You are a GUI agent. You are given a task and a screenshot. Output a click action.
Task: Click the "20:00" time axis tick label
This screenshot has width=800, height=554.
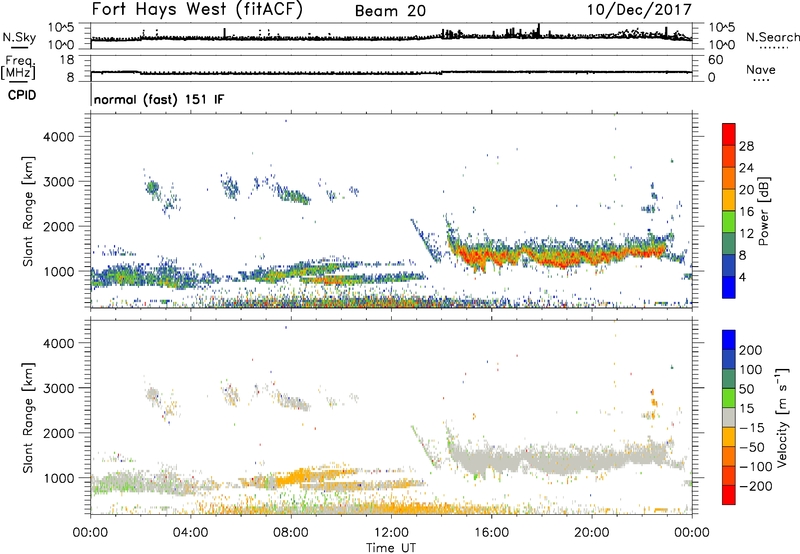591,533
